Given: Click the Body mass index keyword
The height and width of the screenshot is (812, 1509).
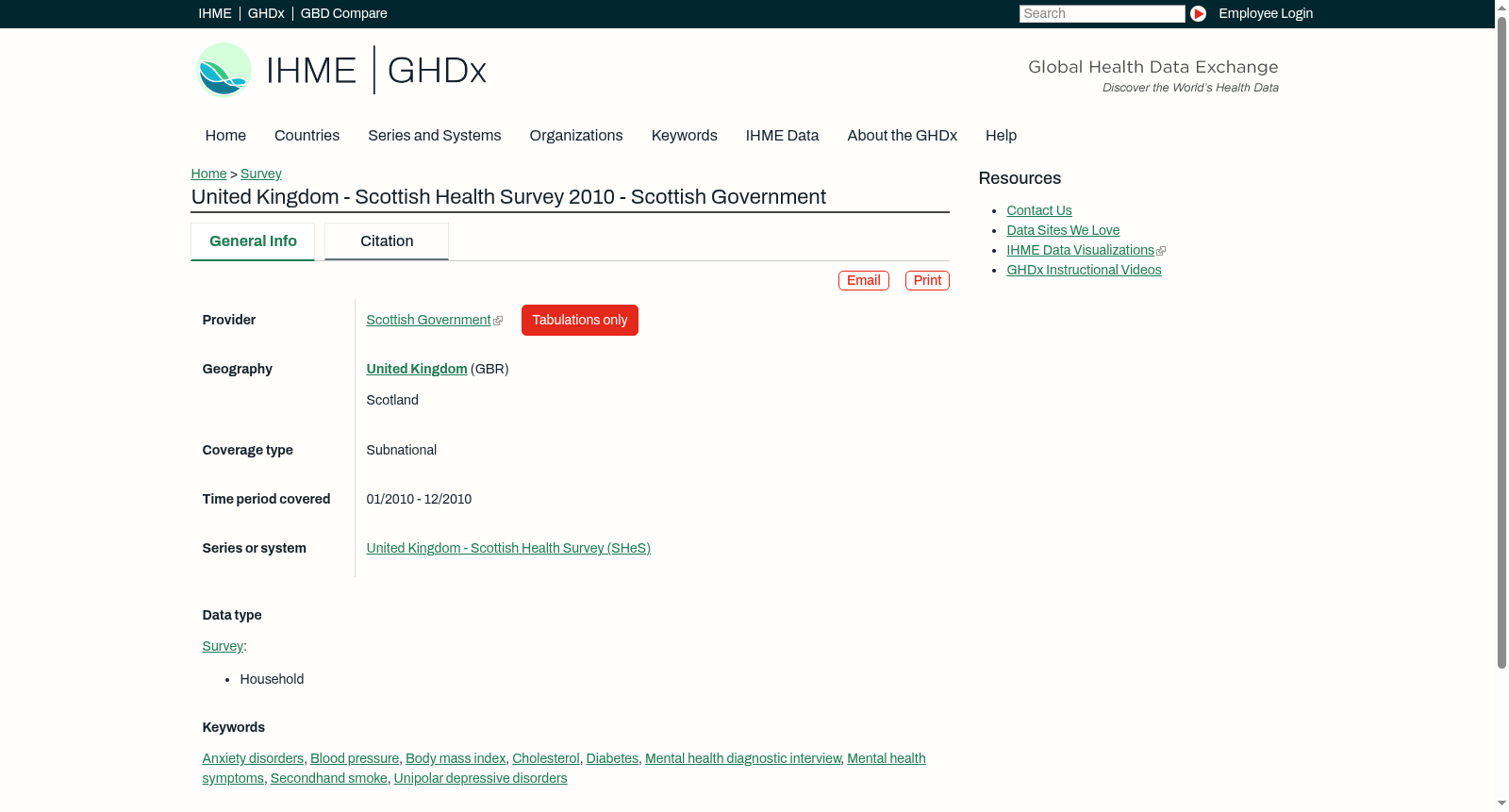Looking at the screenshot, I should (x=456, y=758).
